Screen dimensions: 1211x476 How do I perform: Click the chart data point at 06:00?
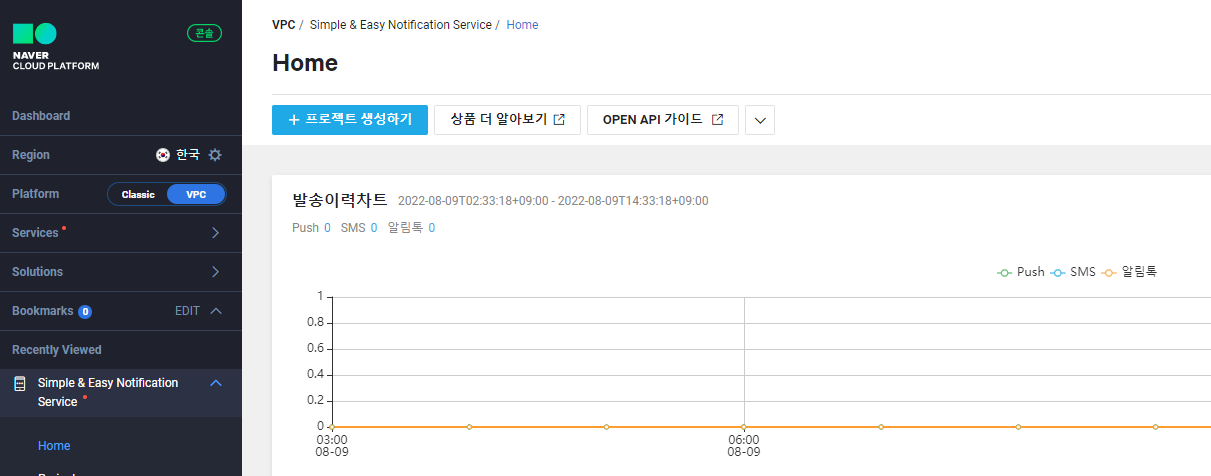pyautogui.click(x=744, y=427)
